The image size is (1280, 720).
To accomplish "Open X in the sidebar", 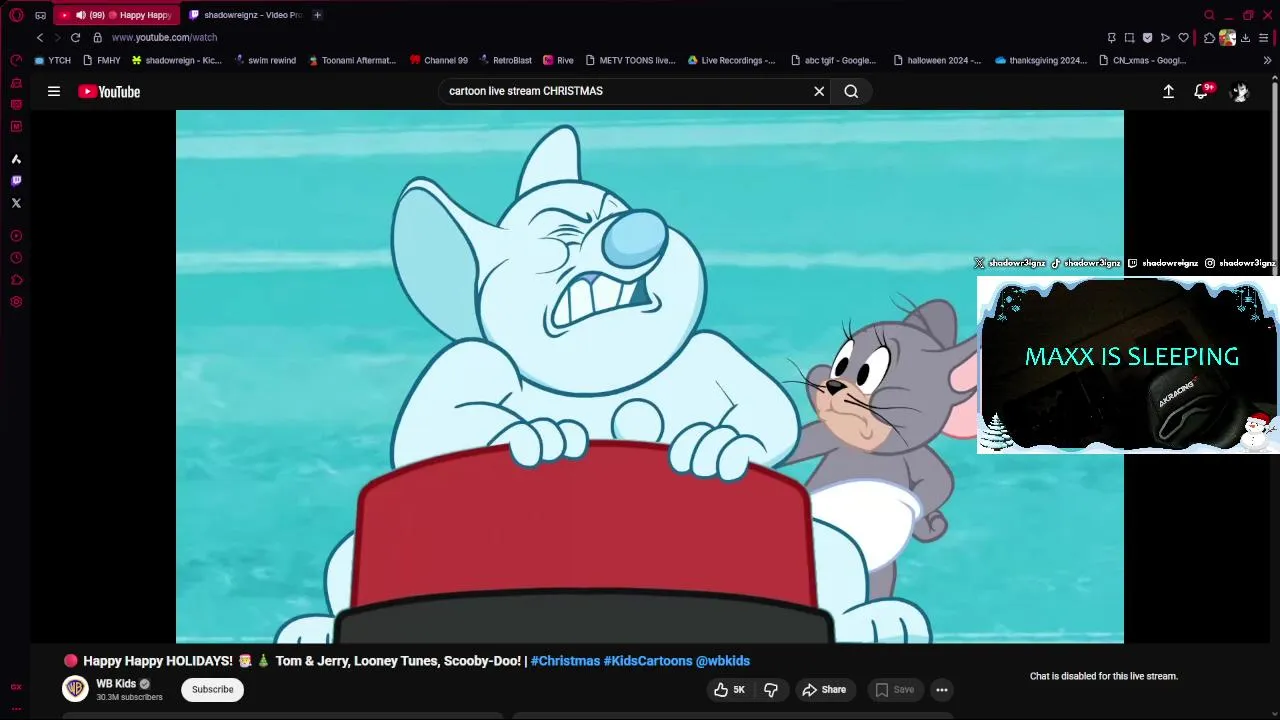I will (x=16, y=203).
